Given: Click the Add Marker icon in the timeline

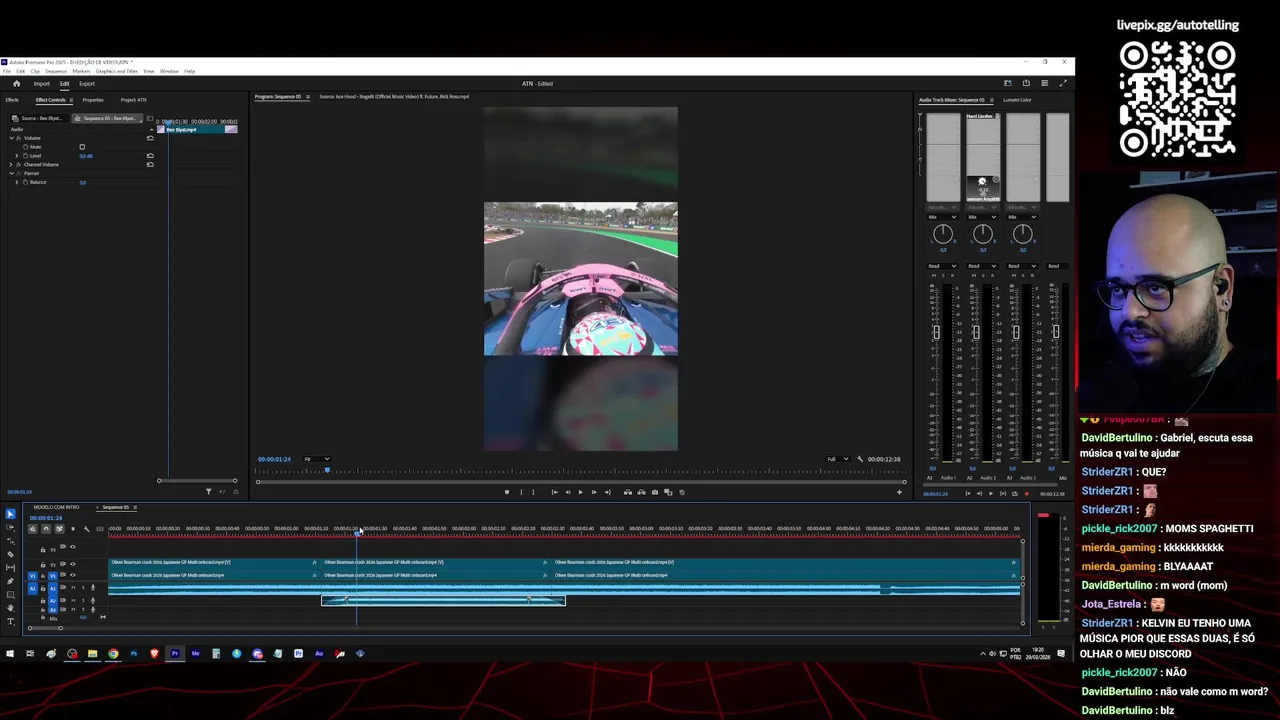Looking at the screenshot, I should click(x=73, y=529).
